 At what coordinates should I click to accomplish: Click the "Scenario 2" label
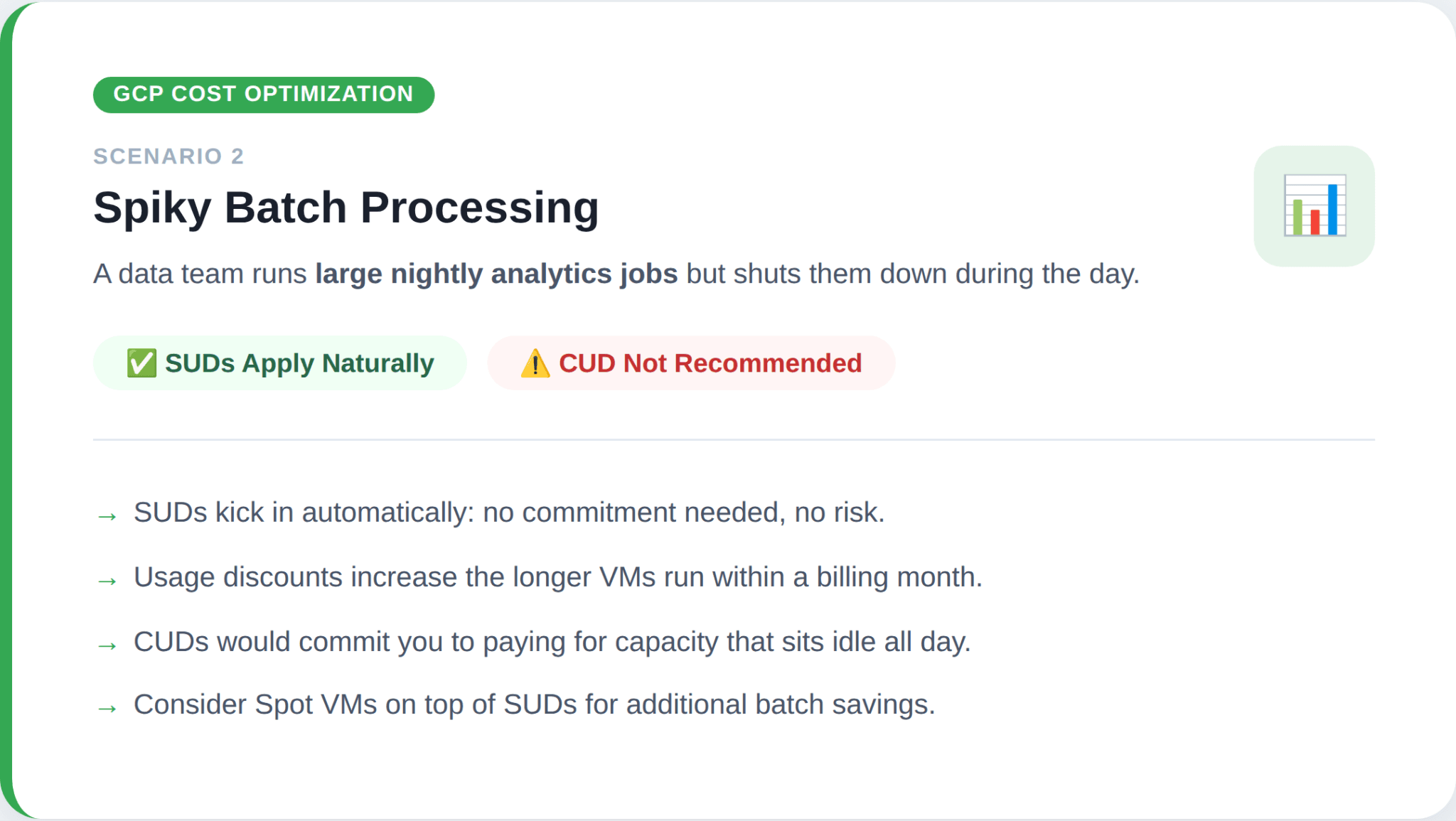tap(168, 156)
